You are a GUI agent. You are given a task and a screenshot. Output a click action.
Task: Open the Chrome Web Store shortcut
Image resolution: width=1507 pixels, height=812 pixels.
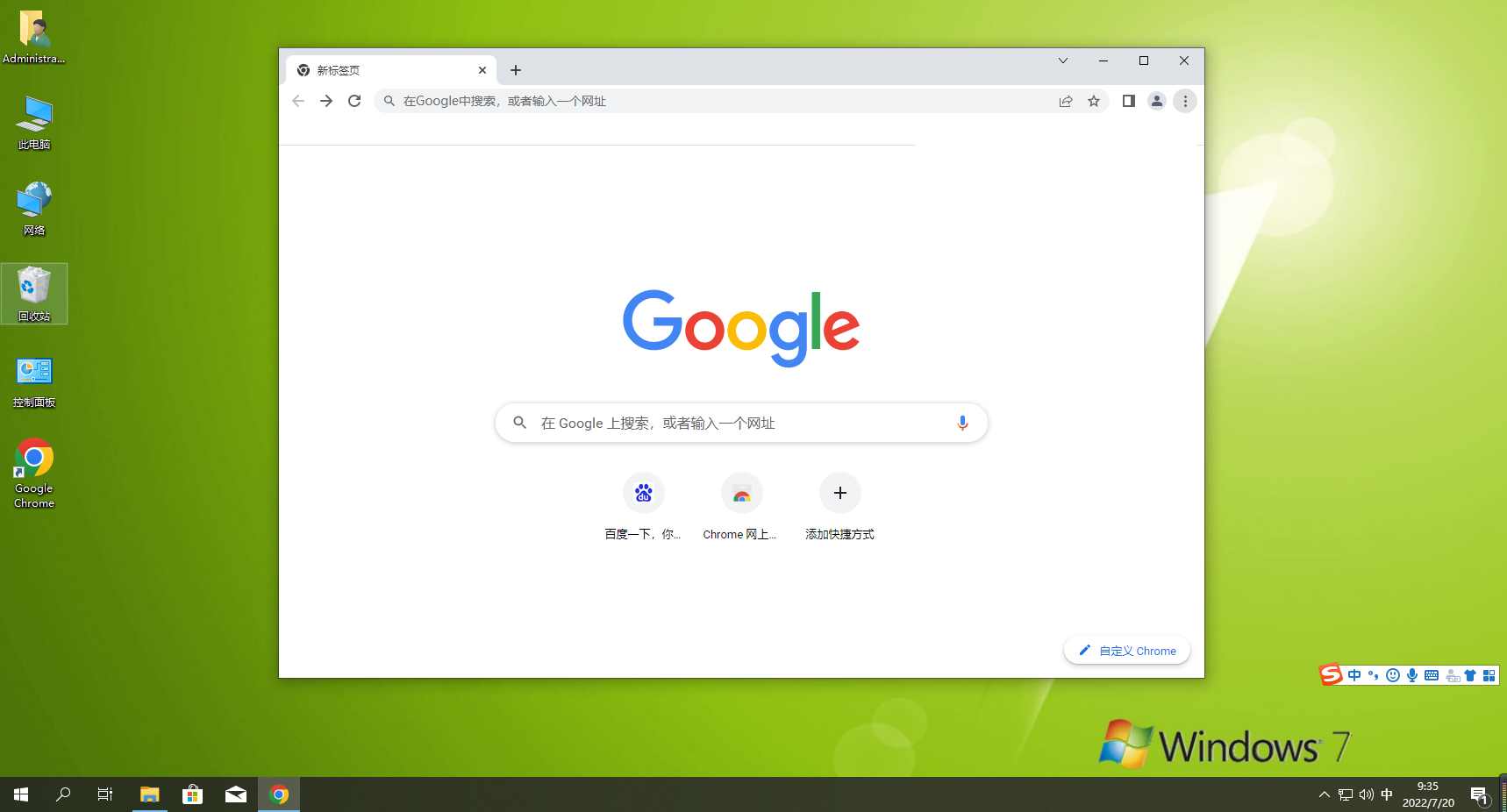coord(741,494)
